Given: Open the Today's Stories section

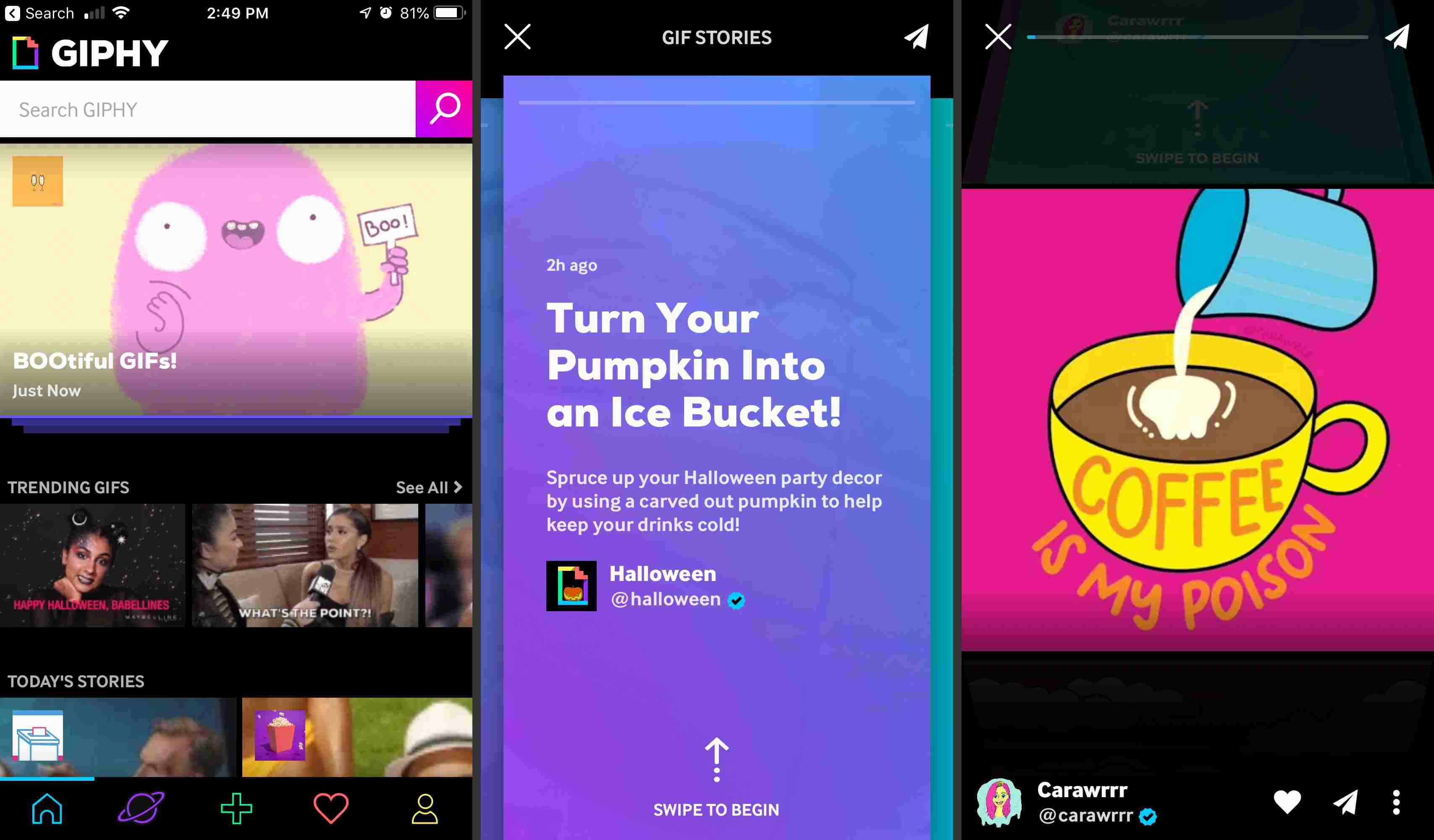Looking at the screenshot, I should pos(75,680).
